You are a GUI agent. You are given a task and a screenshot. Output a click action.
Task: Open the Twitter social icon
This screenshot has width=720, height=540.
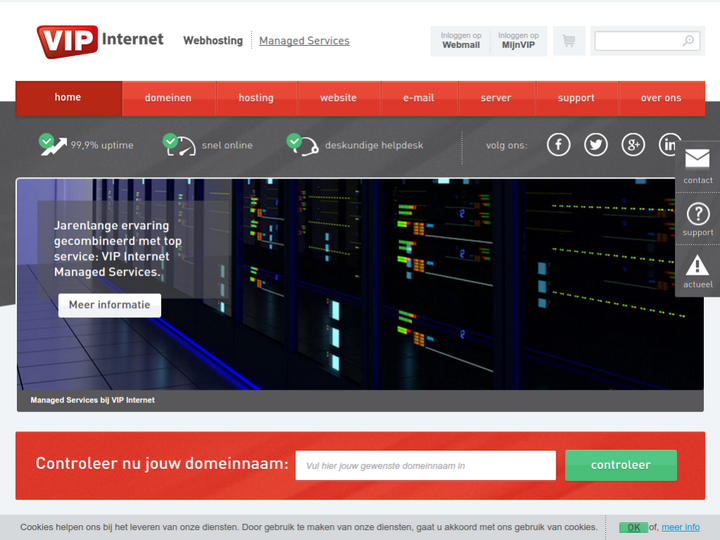coord(596,145)
